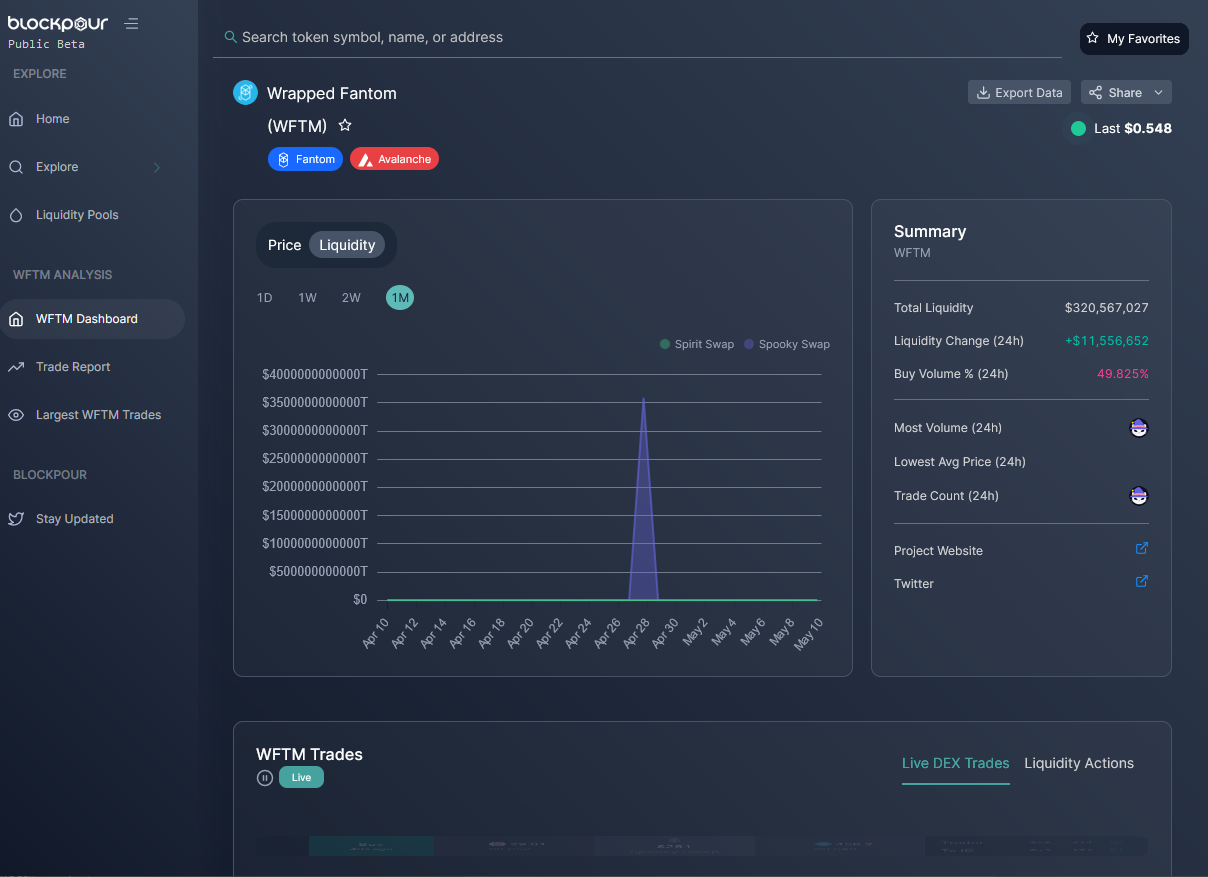Click into the token search field
This screenshot has width=1208, height=877.
click(637, 37)
